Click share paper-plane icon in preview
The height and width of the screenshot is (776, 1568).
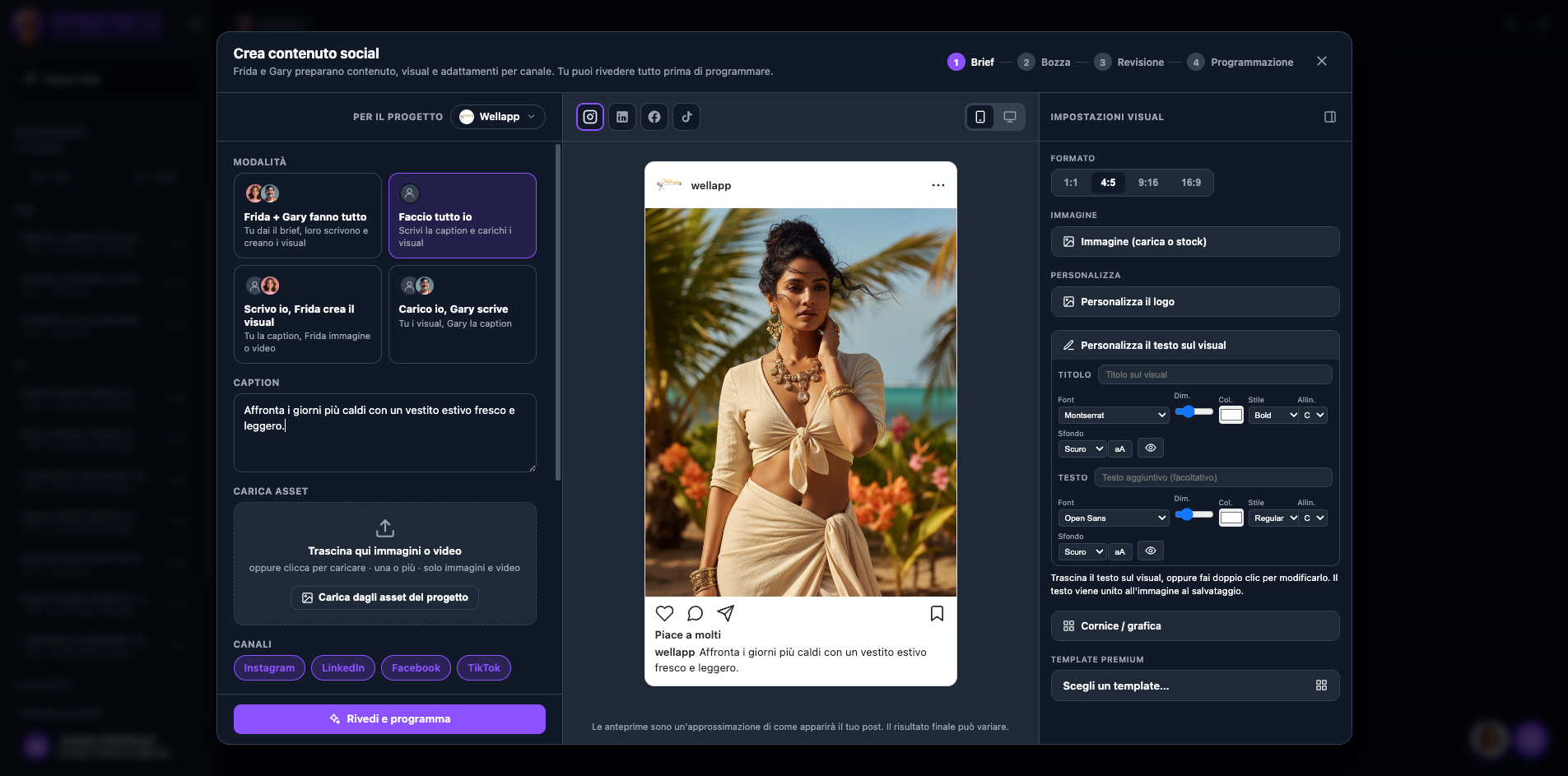(x=725, y=613)
